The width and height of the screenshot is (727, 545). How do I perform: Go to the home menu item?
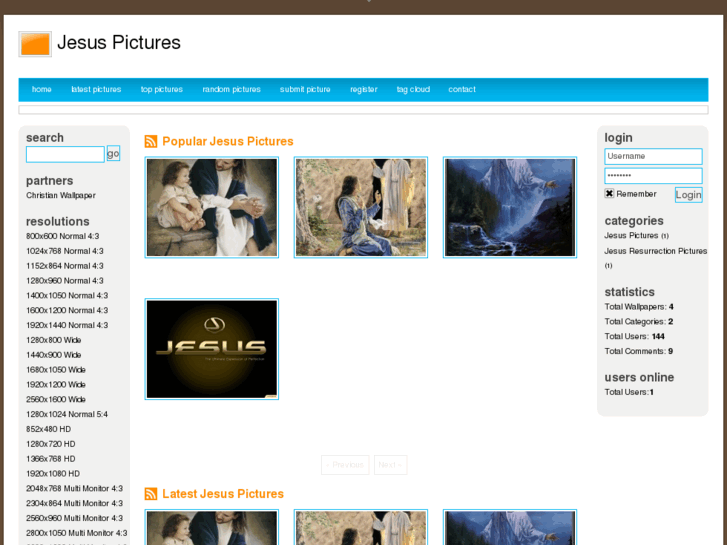[x=42, y=89]
